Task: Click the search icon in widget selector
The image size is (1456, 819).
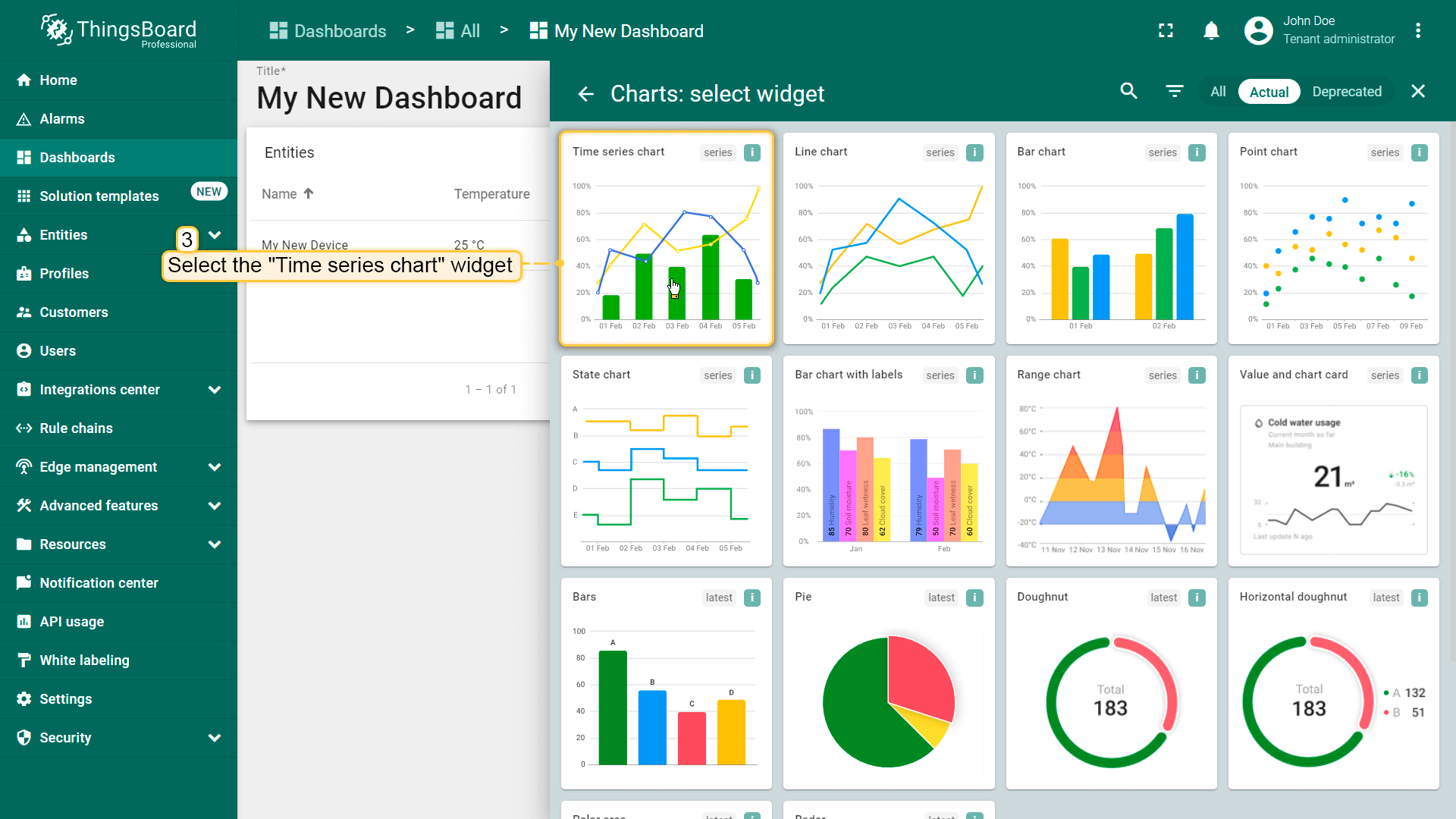Action: tap(1128, 92)
